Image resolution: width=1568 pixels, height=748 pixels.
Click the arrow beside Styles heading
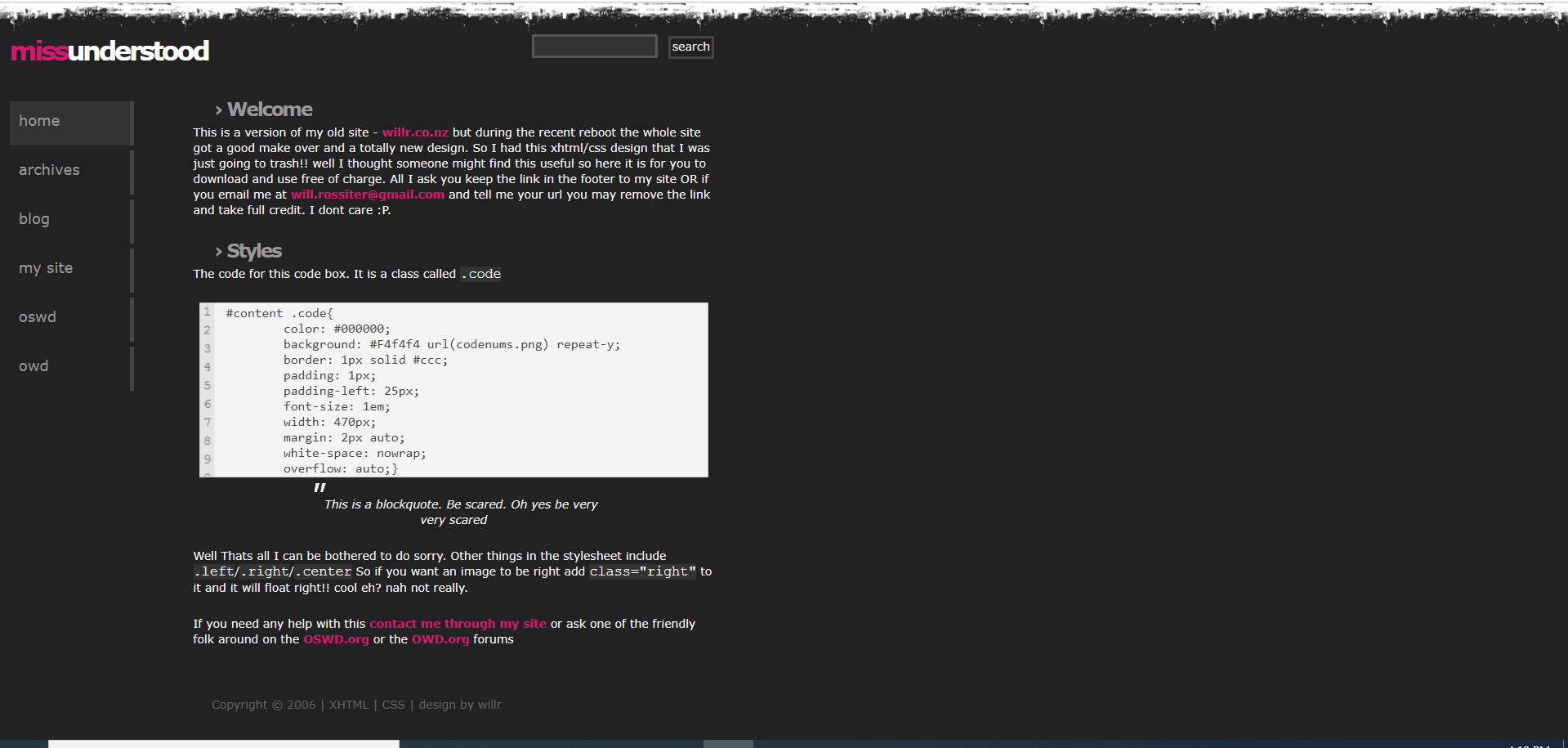218,252
